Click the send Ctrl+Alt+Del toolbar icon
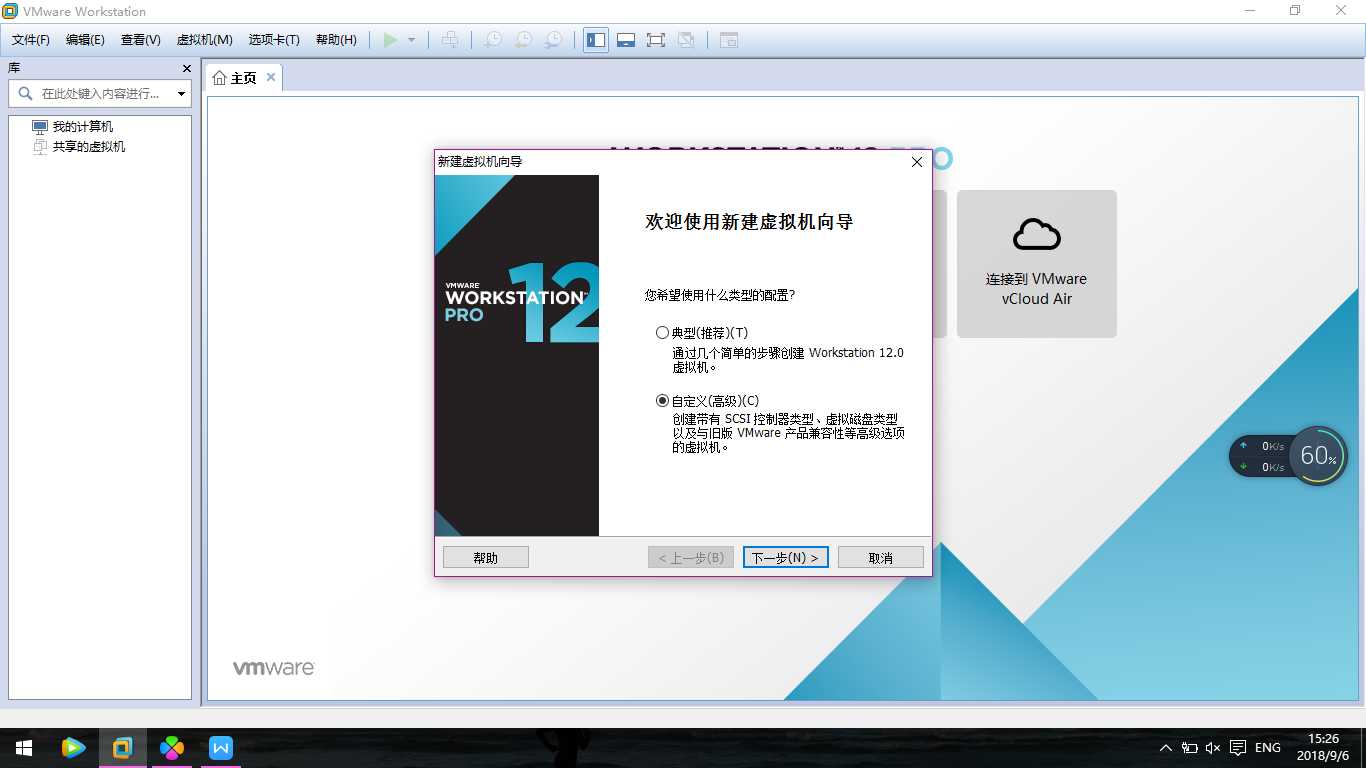 [450, 40]
